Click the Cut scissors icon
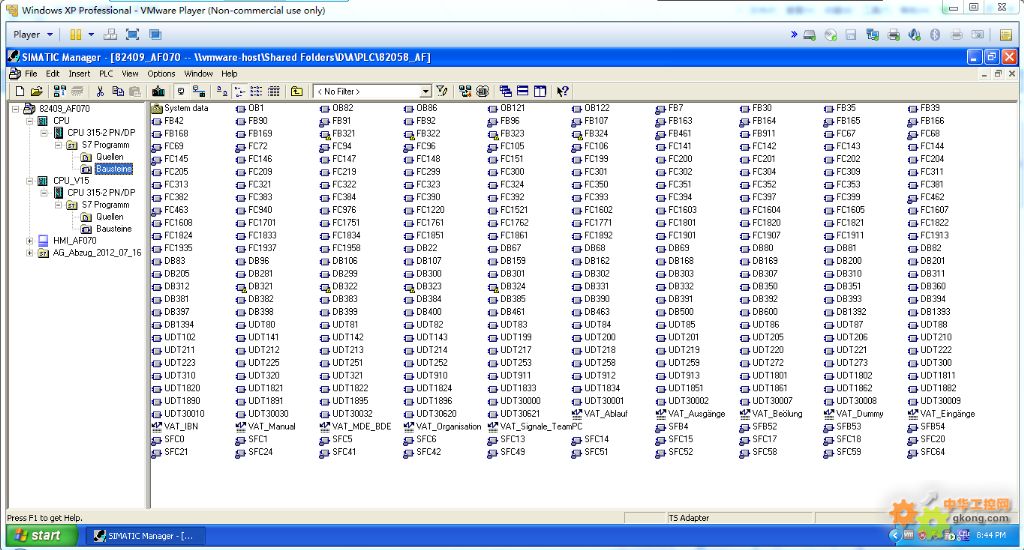Screen dimensions: 1024x550 100,91
